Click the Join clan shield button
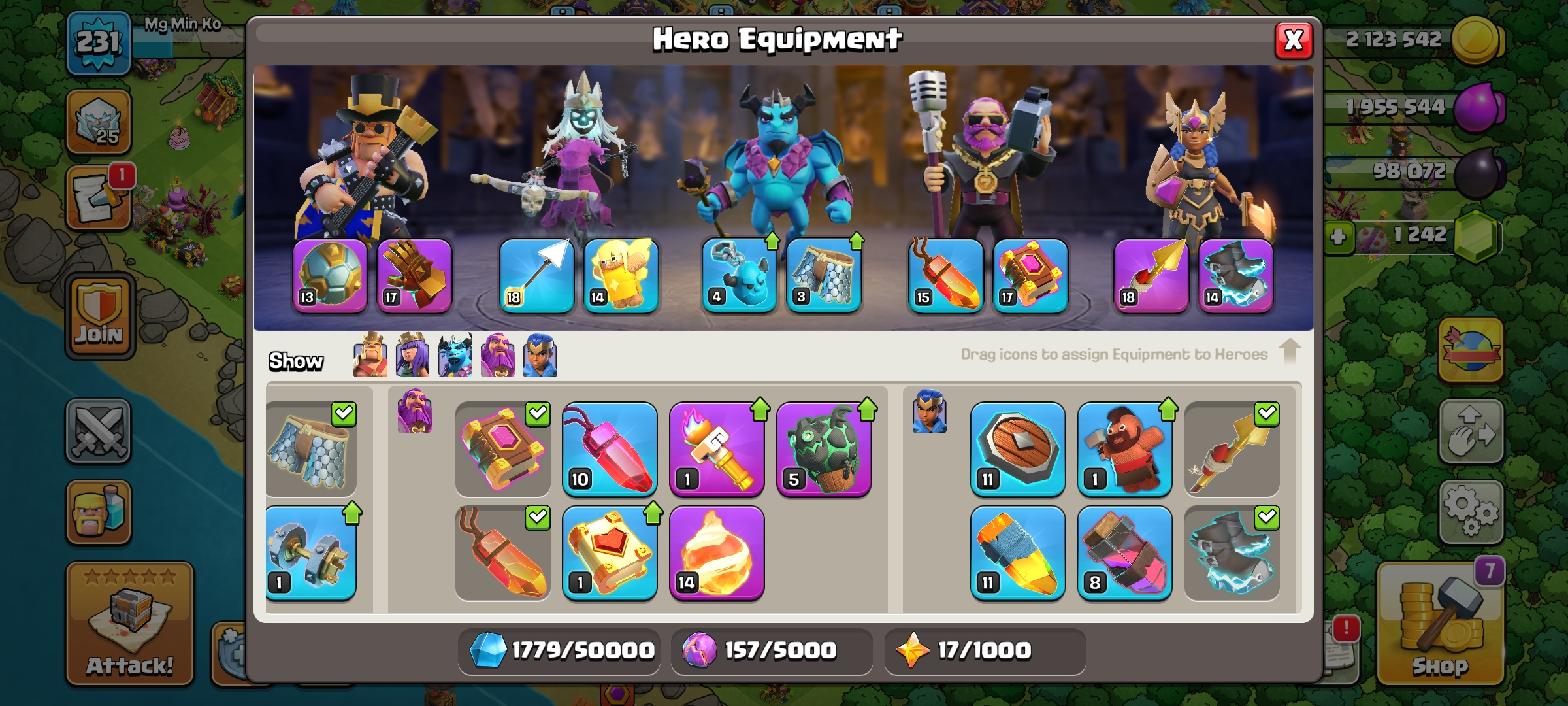1568x706 pixels. click(100, 315)
